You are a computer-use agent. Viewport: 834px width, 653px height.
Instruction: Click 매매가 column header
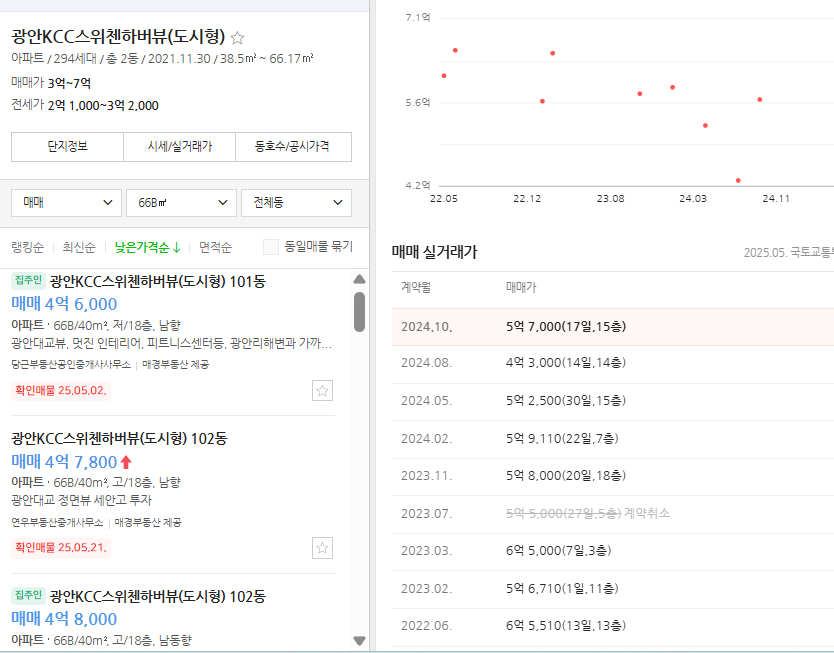coord(521,288)
